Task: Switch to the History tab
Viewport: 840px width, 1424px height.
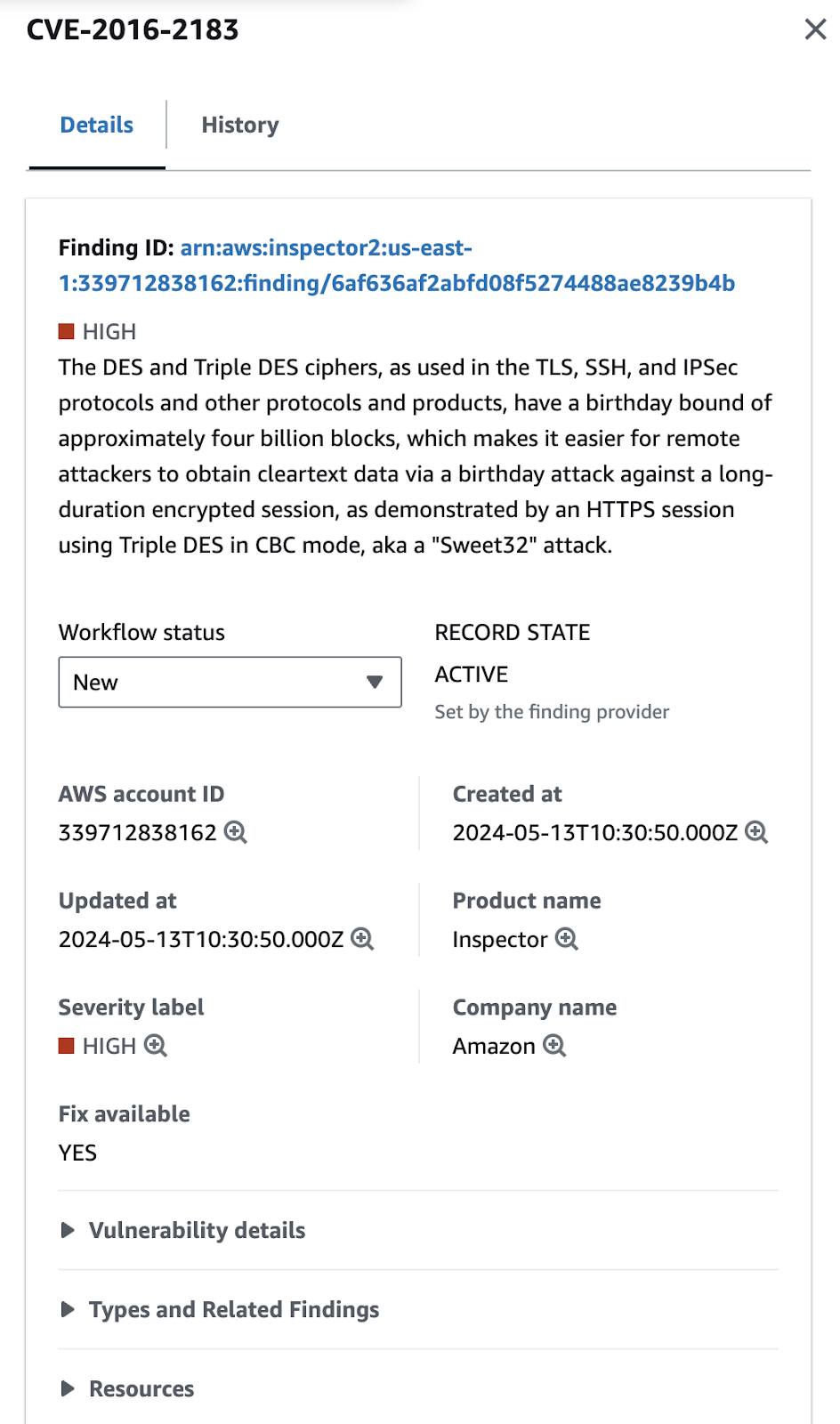Action: pos(240,125)
